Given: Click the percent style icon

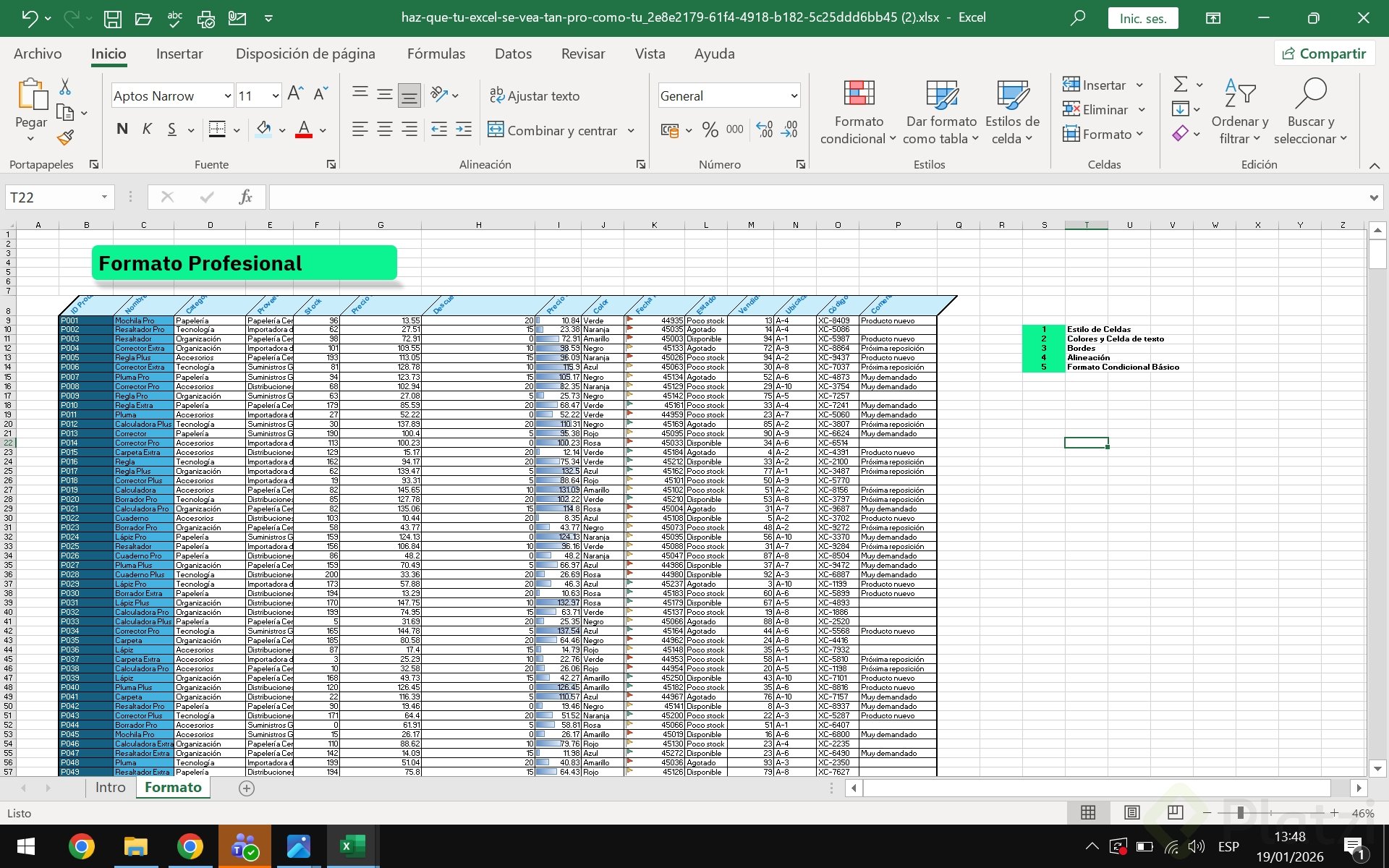Looking at the screenshot, I should tap(710, 130).
